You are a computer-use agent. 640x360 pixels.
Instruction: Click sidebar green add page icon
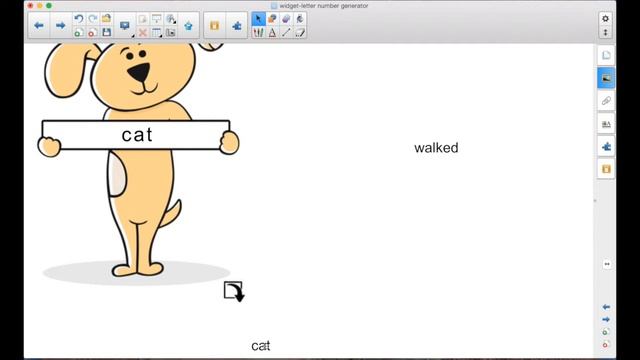coord(606,332)
